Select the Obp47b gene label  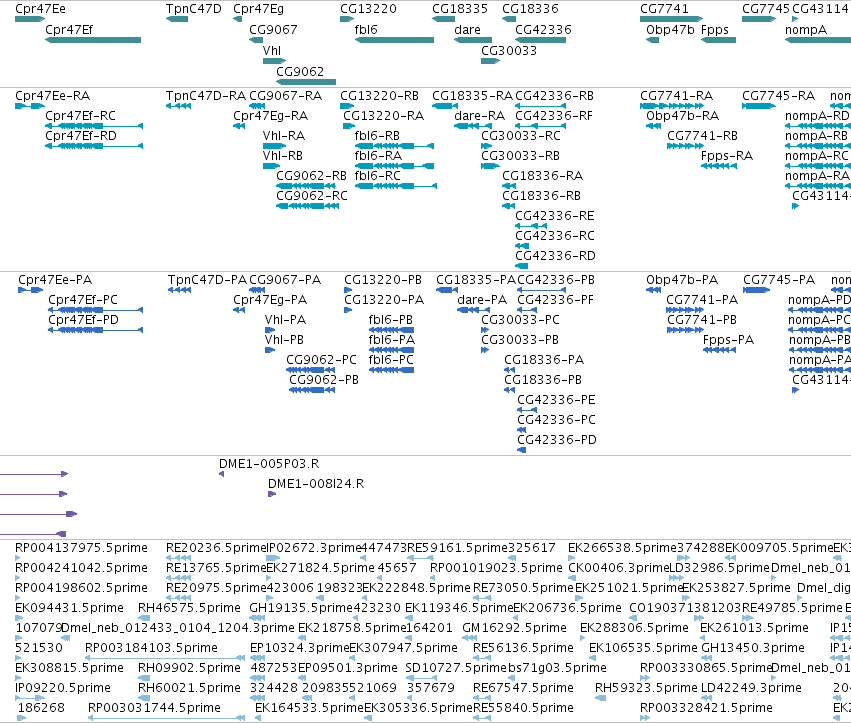pyautogui.click(x=670, y=30)
